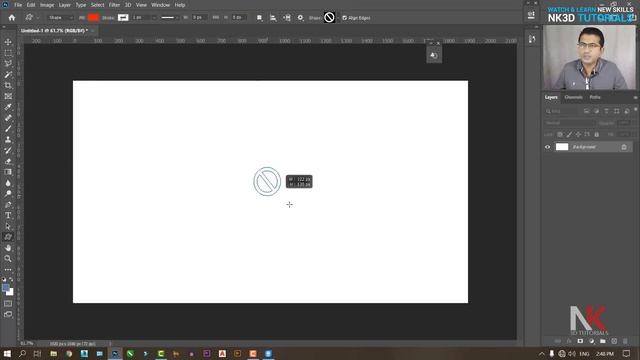Select the Clone Stamp tool
This screenshot has height=360, width=640.
(x=8, y=140)
